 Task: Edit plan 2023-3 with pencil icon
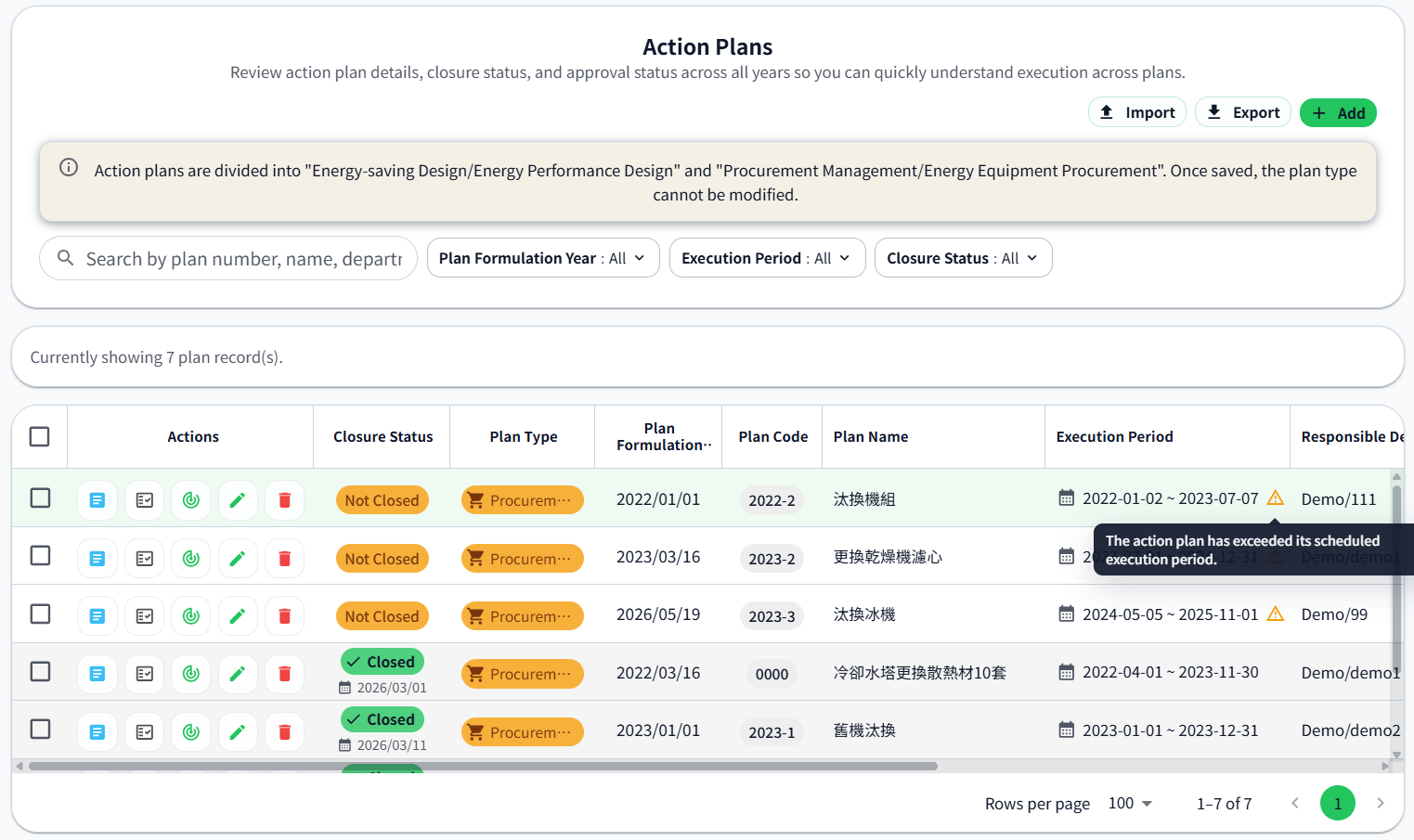coord(238,616)
